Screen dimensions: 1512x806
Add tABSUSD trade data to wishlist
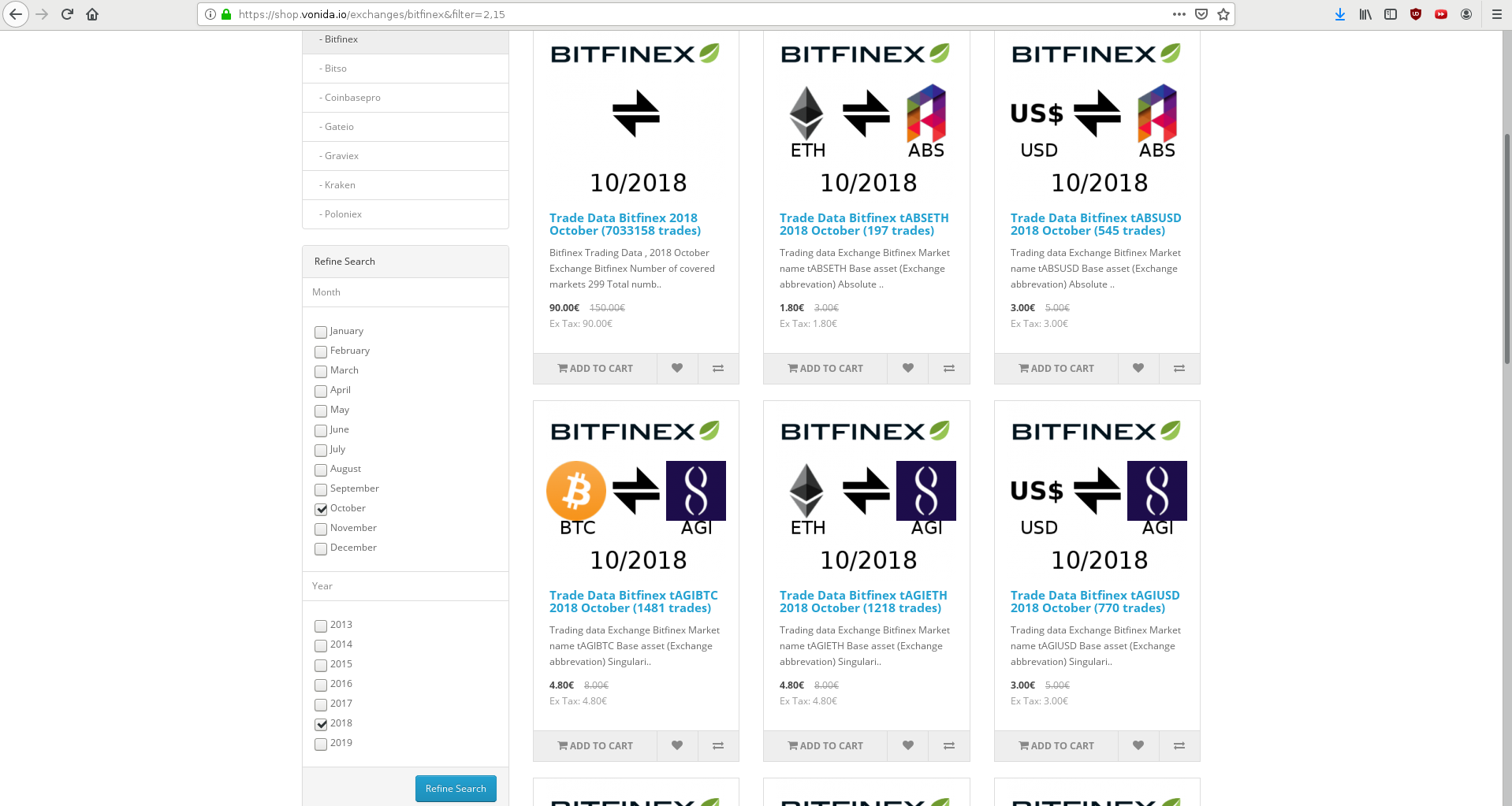1138,368
